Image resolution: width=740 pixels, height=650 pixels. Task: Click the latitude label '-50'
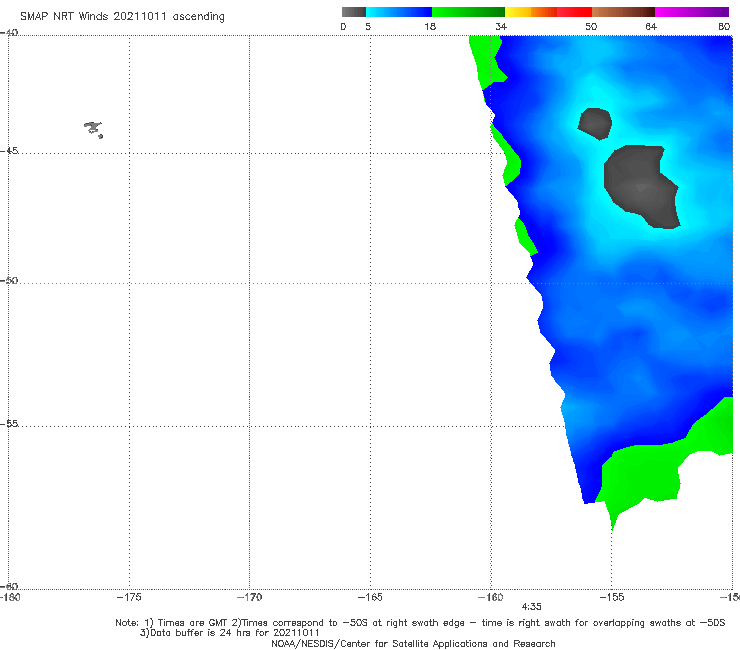(x=9, y=281)
